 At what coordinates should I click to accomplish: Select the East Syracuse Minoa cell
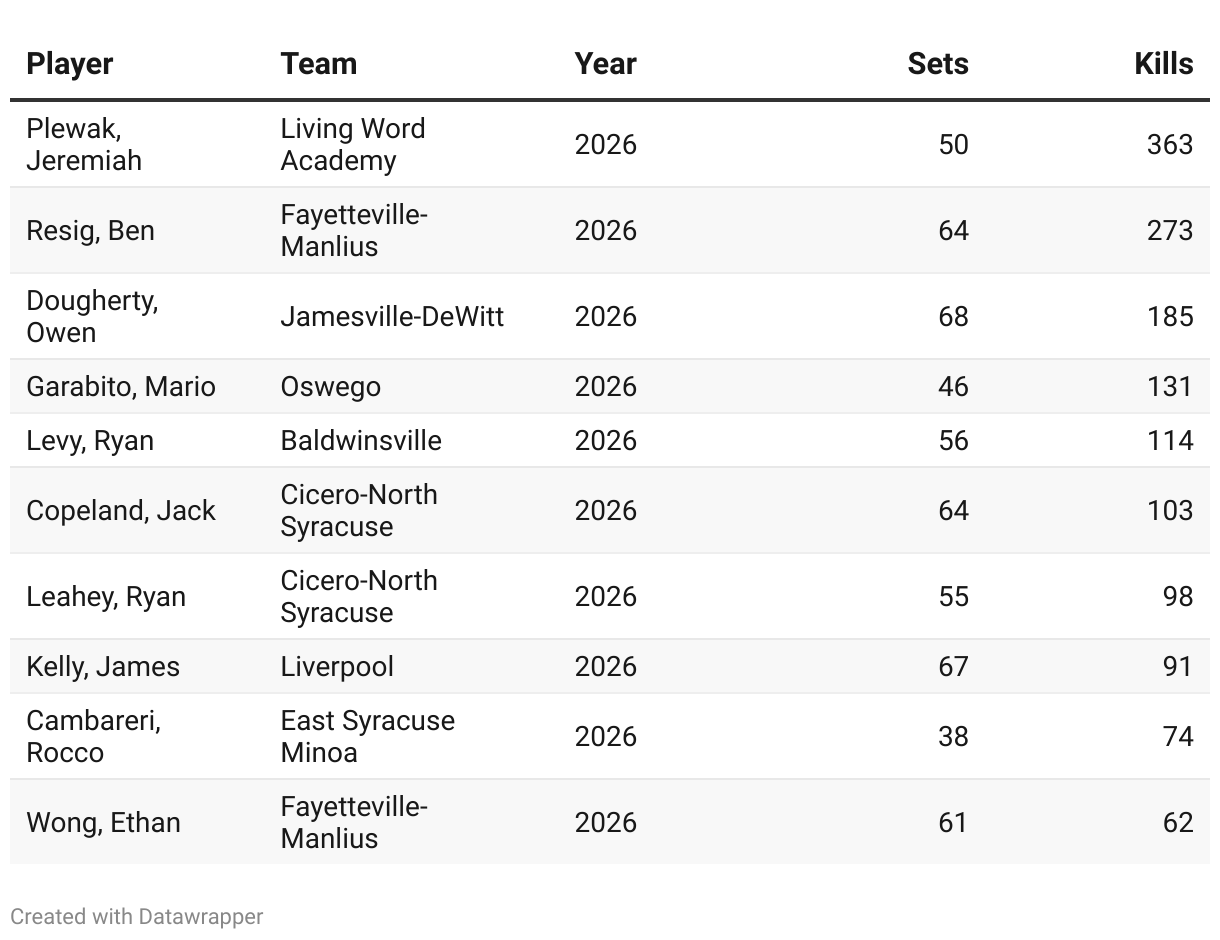367,737
